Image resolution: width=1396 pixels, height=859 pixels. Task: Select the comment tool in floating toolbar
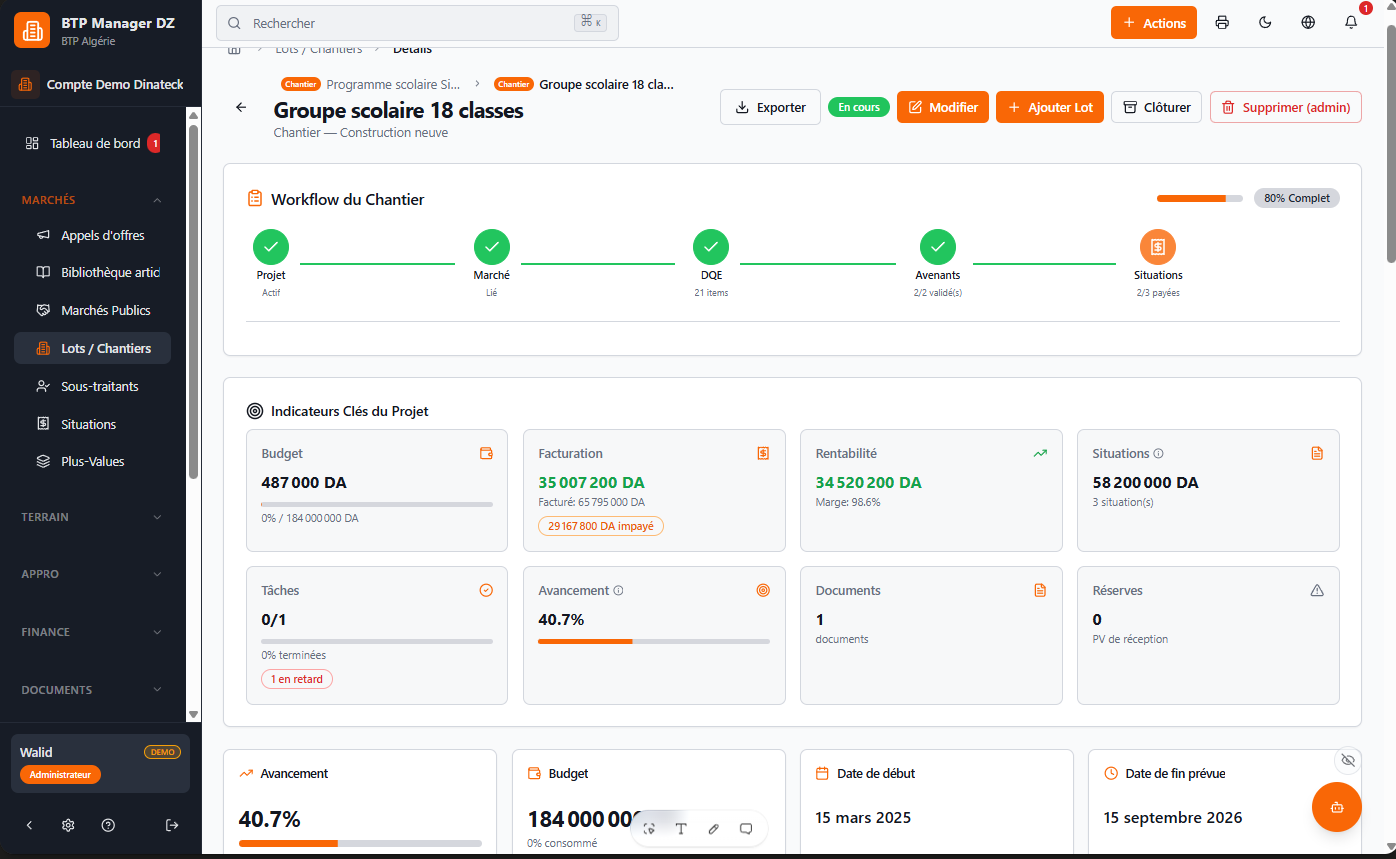[x=745, y=828]
